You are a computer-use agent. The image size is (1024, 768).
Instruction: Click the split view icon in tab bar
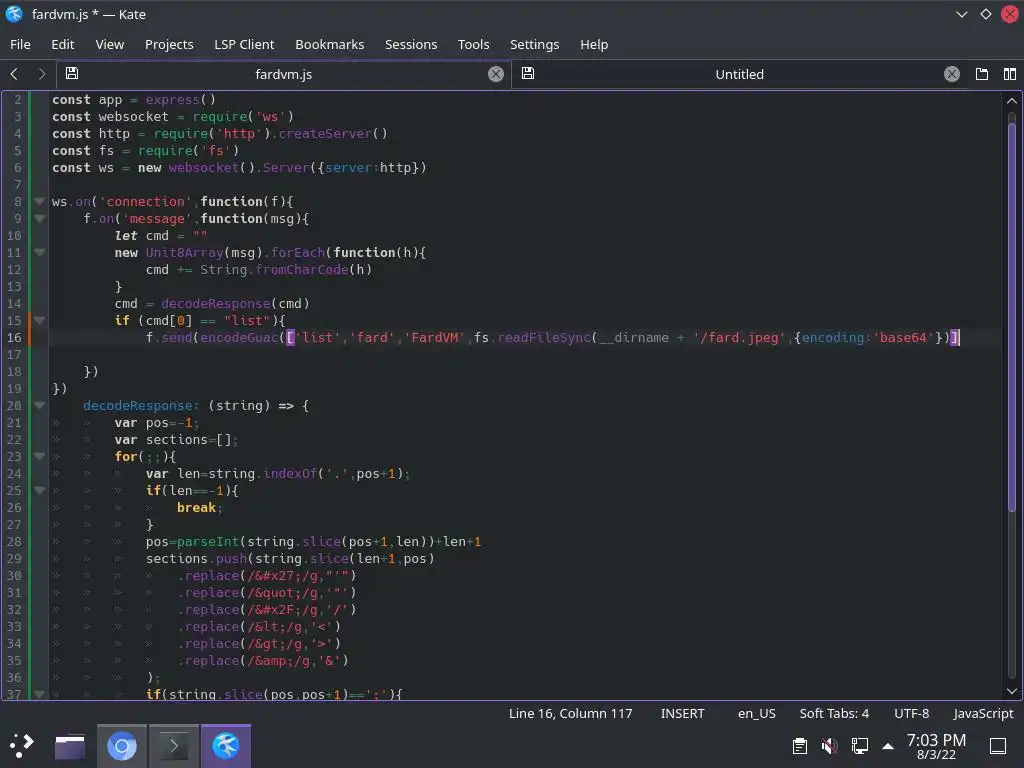point(1010,74)
